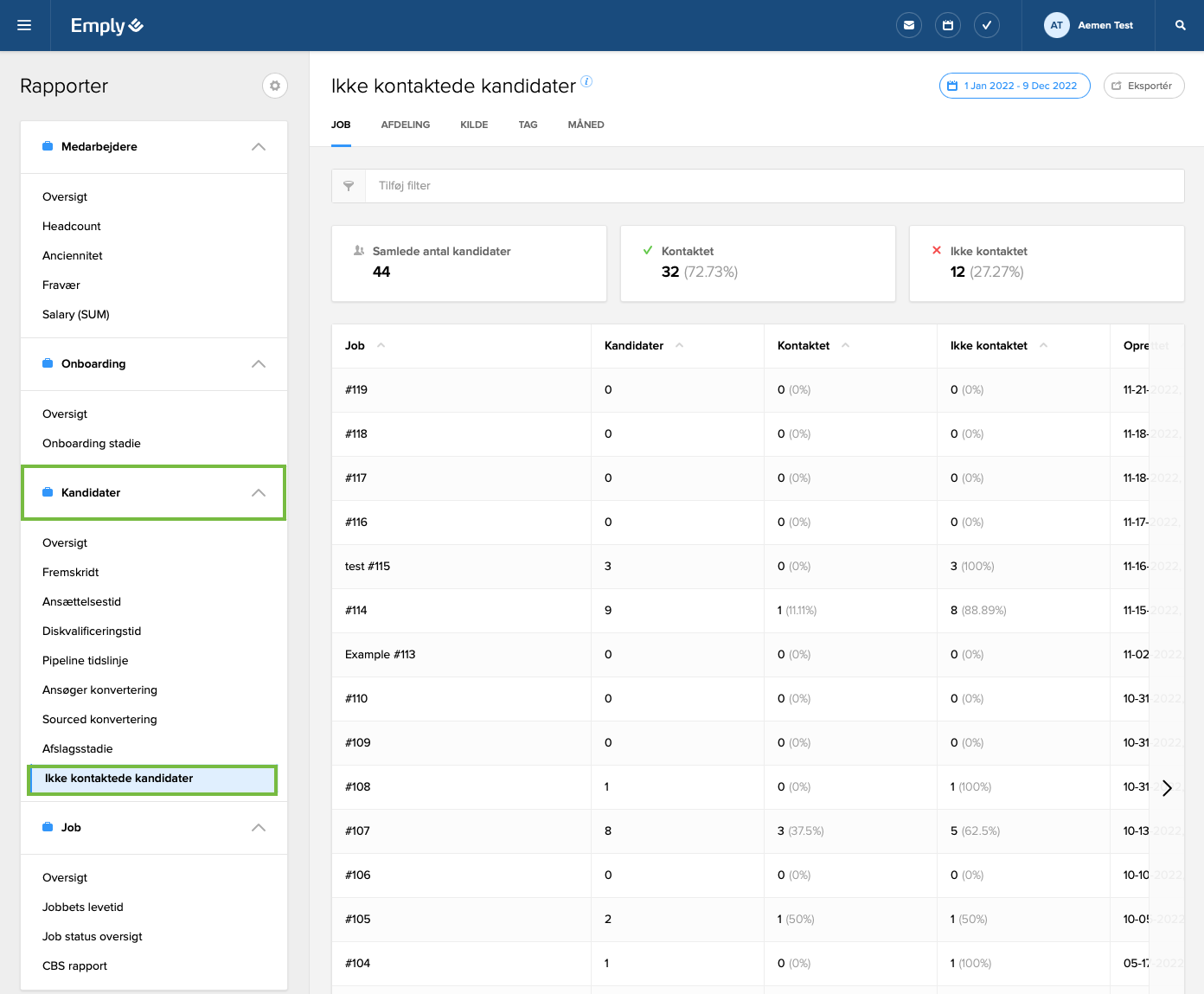The width and height of the screenshot is (1204, 994).
Task: Click the filter funnel icon
Action: click(349, 186)
